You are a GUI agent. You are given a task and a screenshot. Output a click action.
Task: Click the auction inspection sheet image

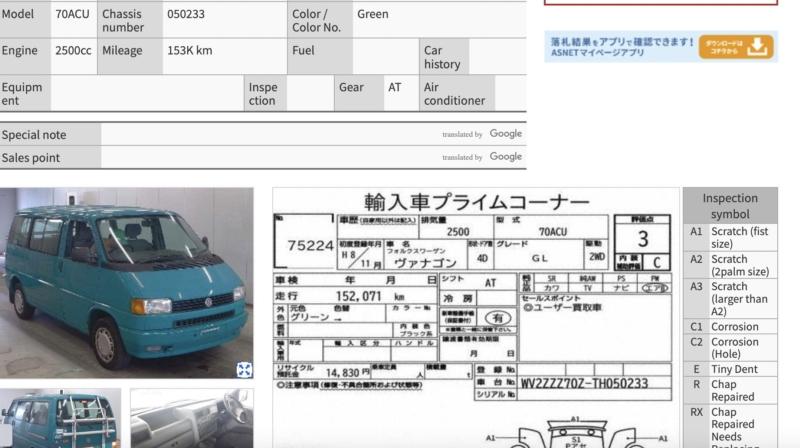(x=474, y=300)
